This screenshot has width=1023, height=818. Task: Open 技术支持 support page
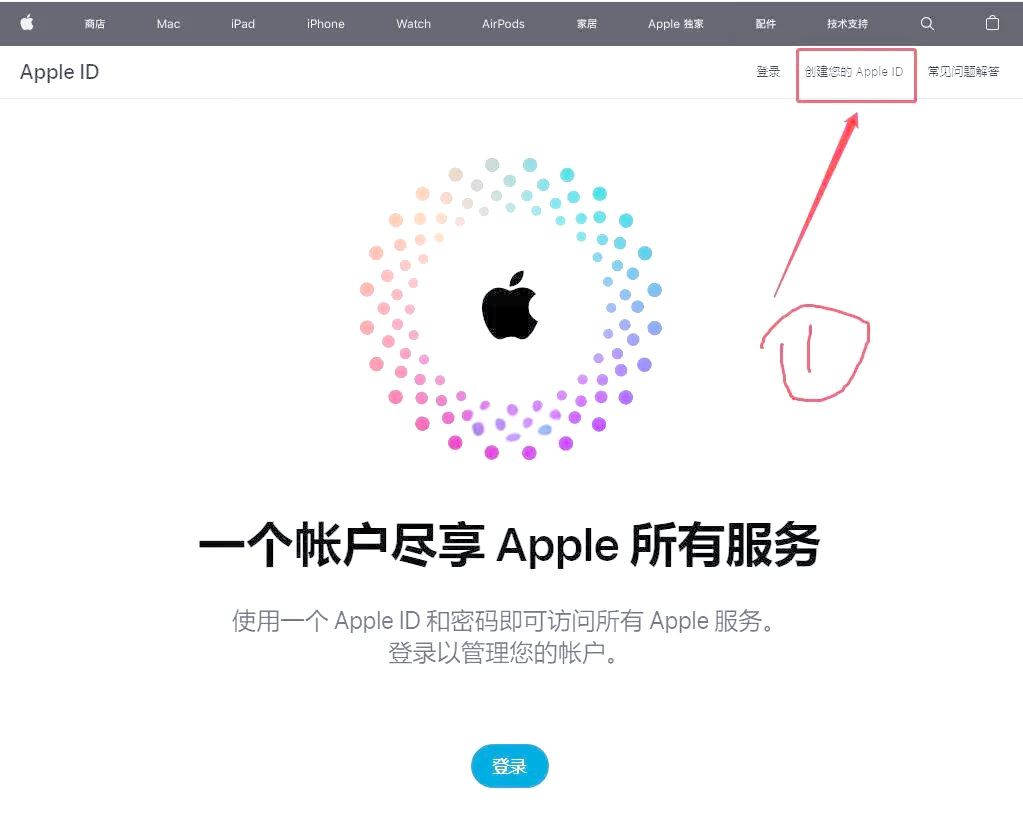pyautogui.click(x=847, y=23)
